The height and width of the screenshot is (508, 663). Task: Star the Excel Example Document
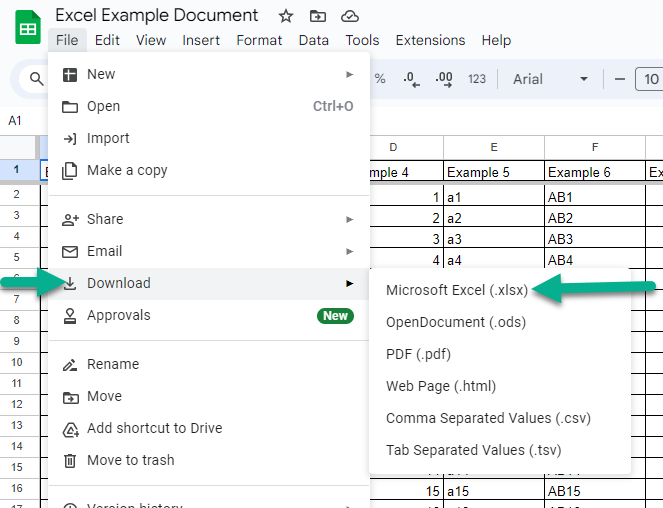pos(286,16)
